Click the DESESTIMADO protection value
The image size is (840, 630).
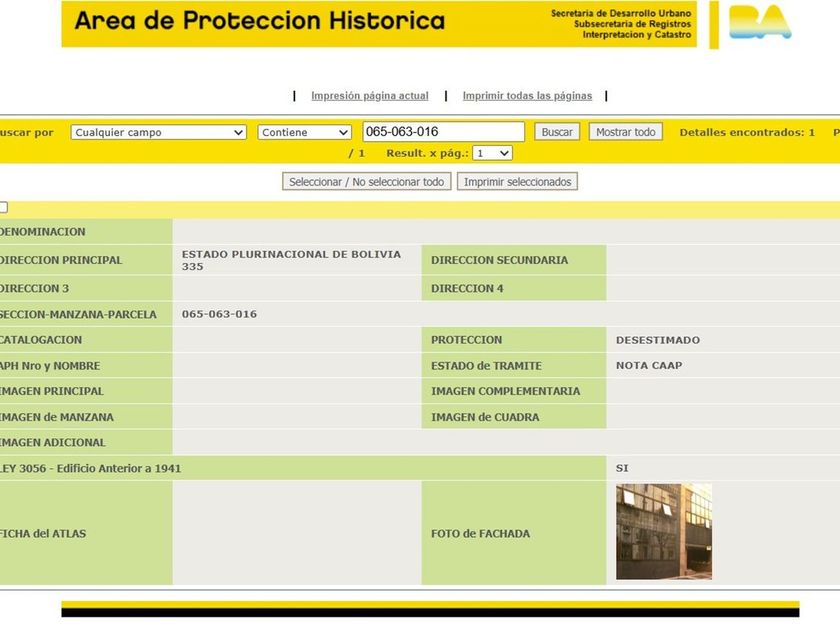point(657,340)
